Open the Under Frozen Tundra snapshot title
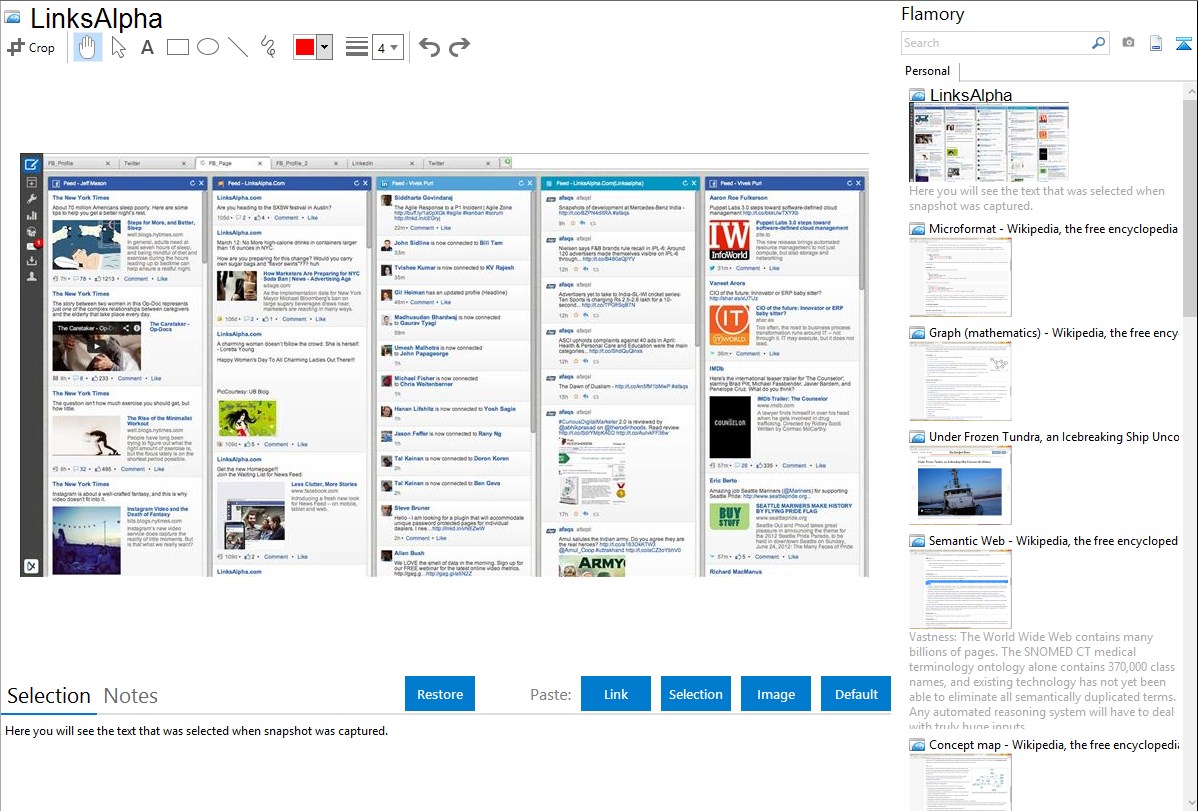The image size is (1198, 811). coord(1054,436)
